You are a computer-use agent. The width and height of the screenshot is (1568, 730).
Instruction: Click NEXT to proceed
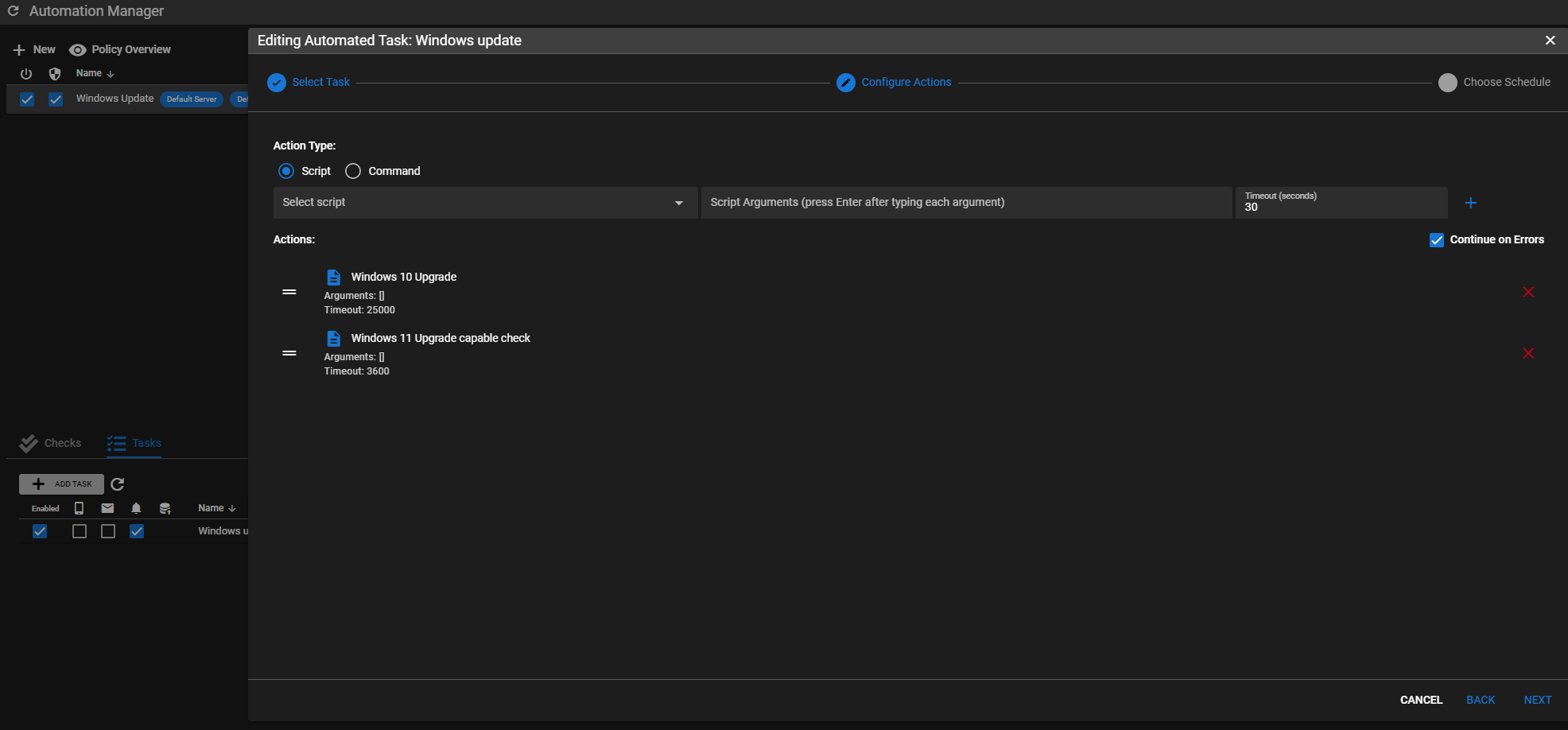pos(1538,700)
